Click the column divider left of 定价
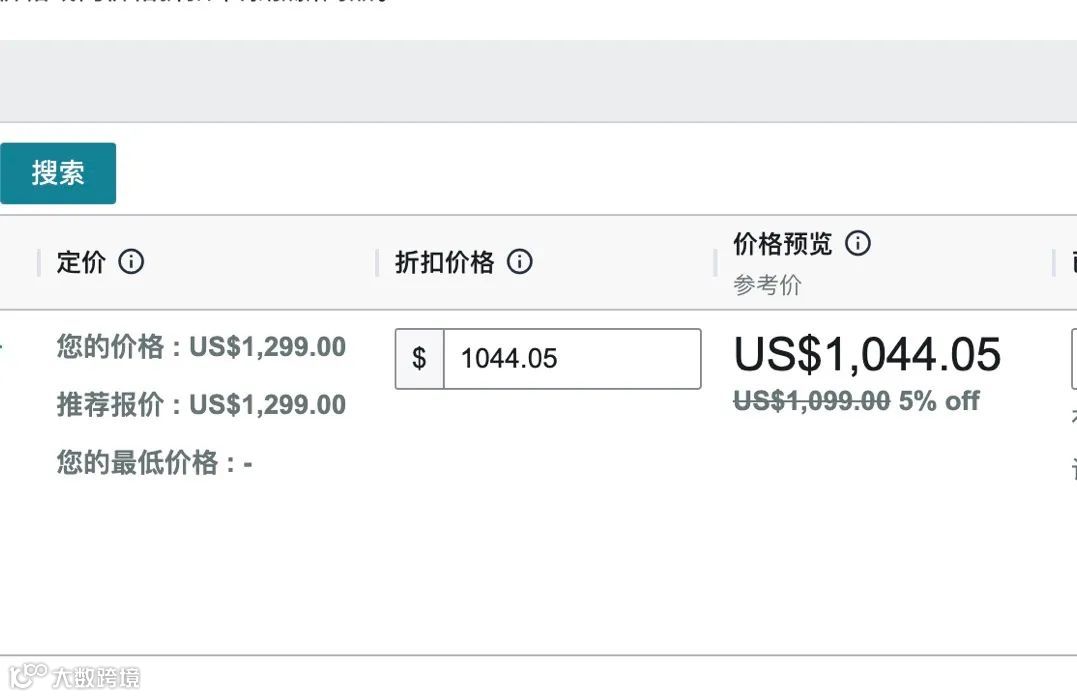Viewport: 1077px width, 697px height. pos(38,263)
